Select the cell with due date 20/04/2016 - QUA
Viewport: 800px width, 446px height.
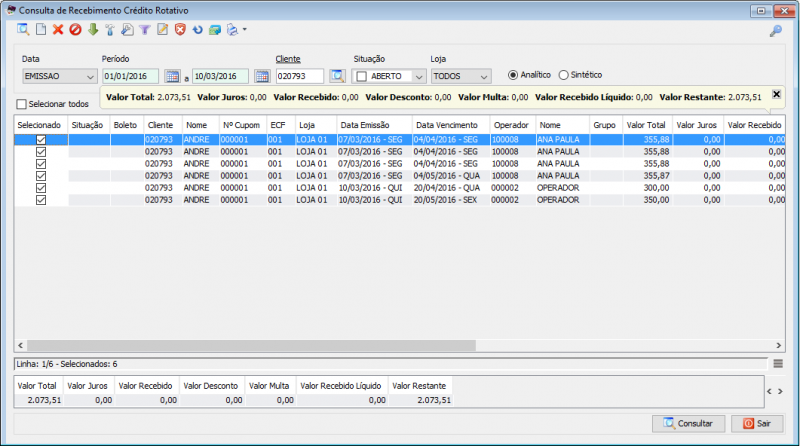(x=451, y=188)
